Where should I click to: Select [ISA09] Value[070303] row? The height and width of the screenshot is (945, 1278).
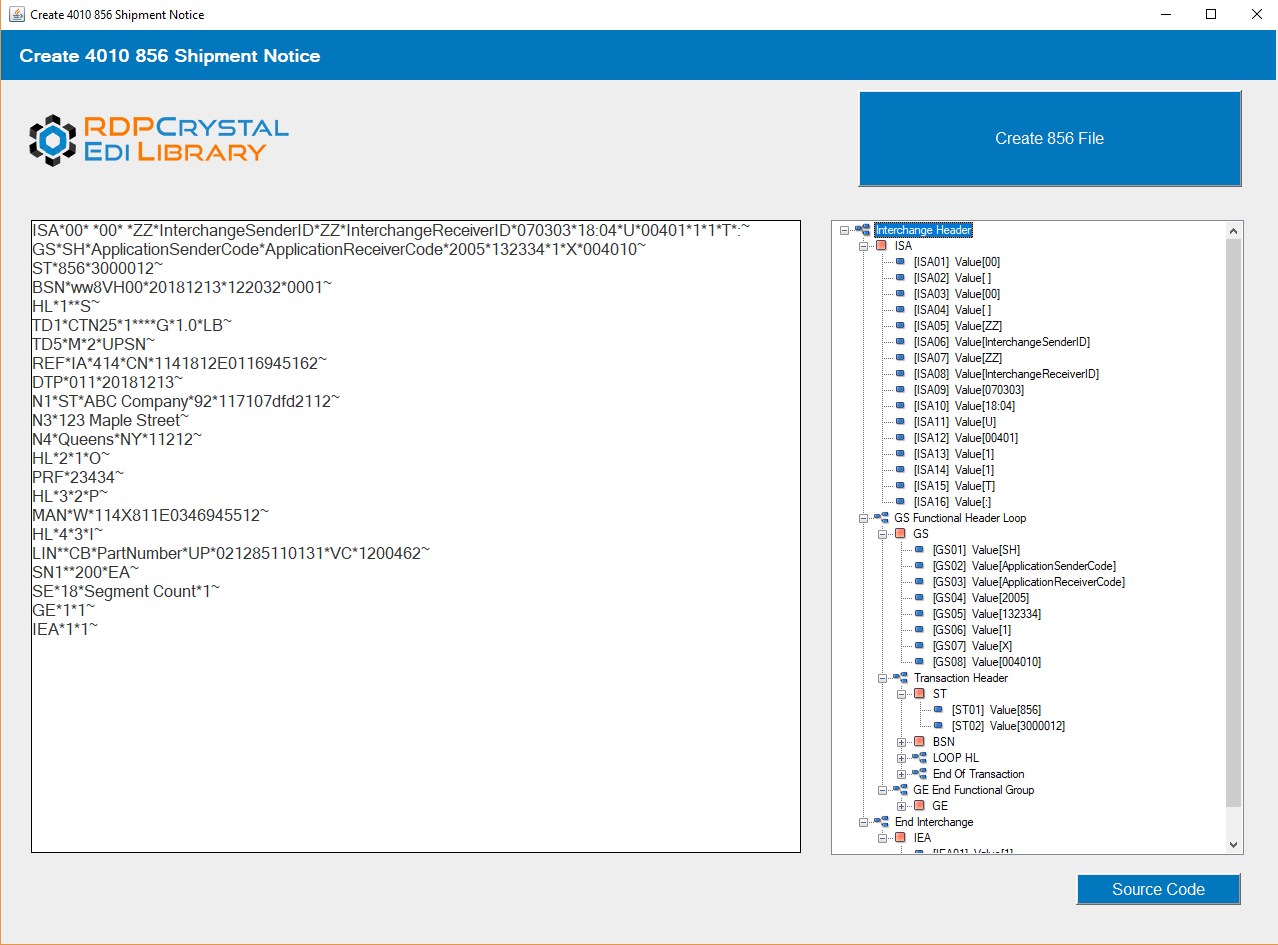(969, 390)
